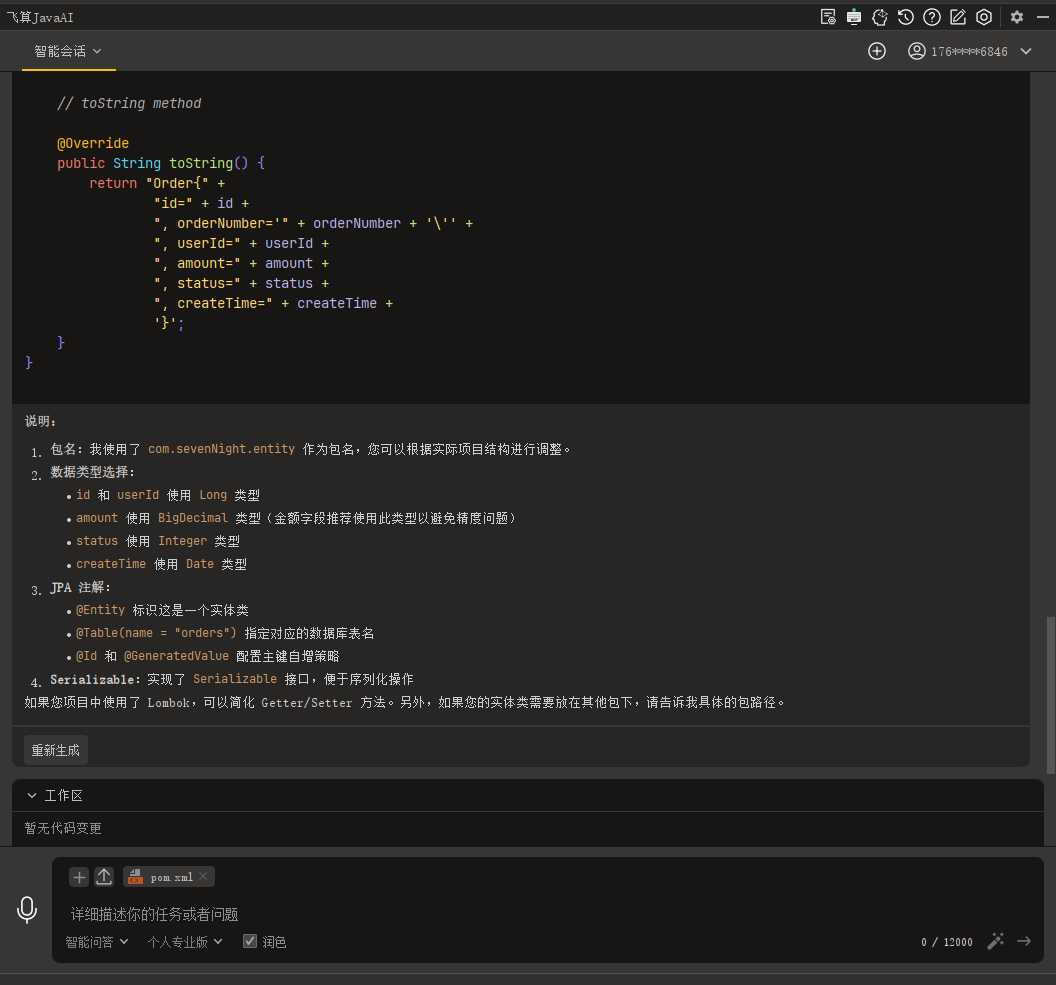Viewport: 1056px width, 985px height.
Task: Open the 智能问答 mode dropdown
Action: pos(96,942)
